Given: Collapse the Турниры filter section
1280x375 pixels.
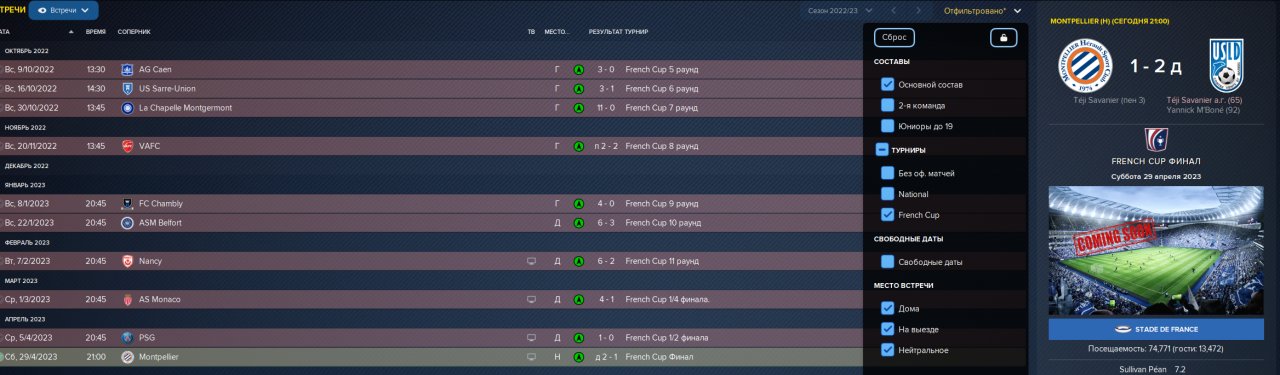Looking at the screenshot, I should [x=881, y=150].
